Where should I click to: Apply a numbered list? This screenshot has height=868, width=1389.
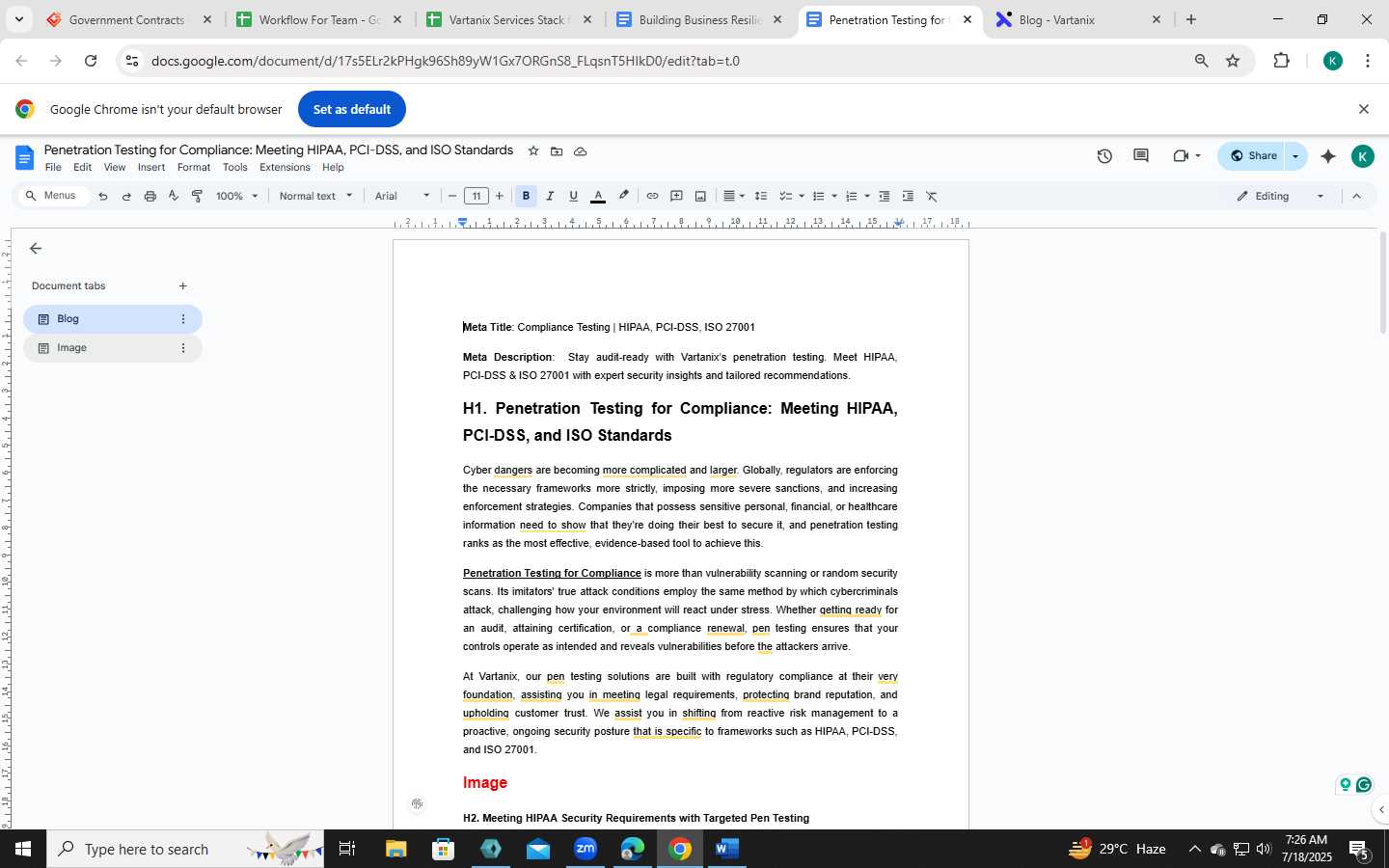[x=851, y=196]
